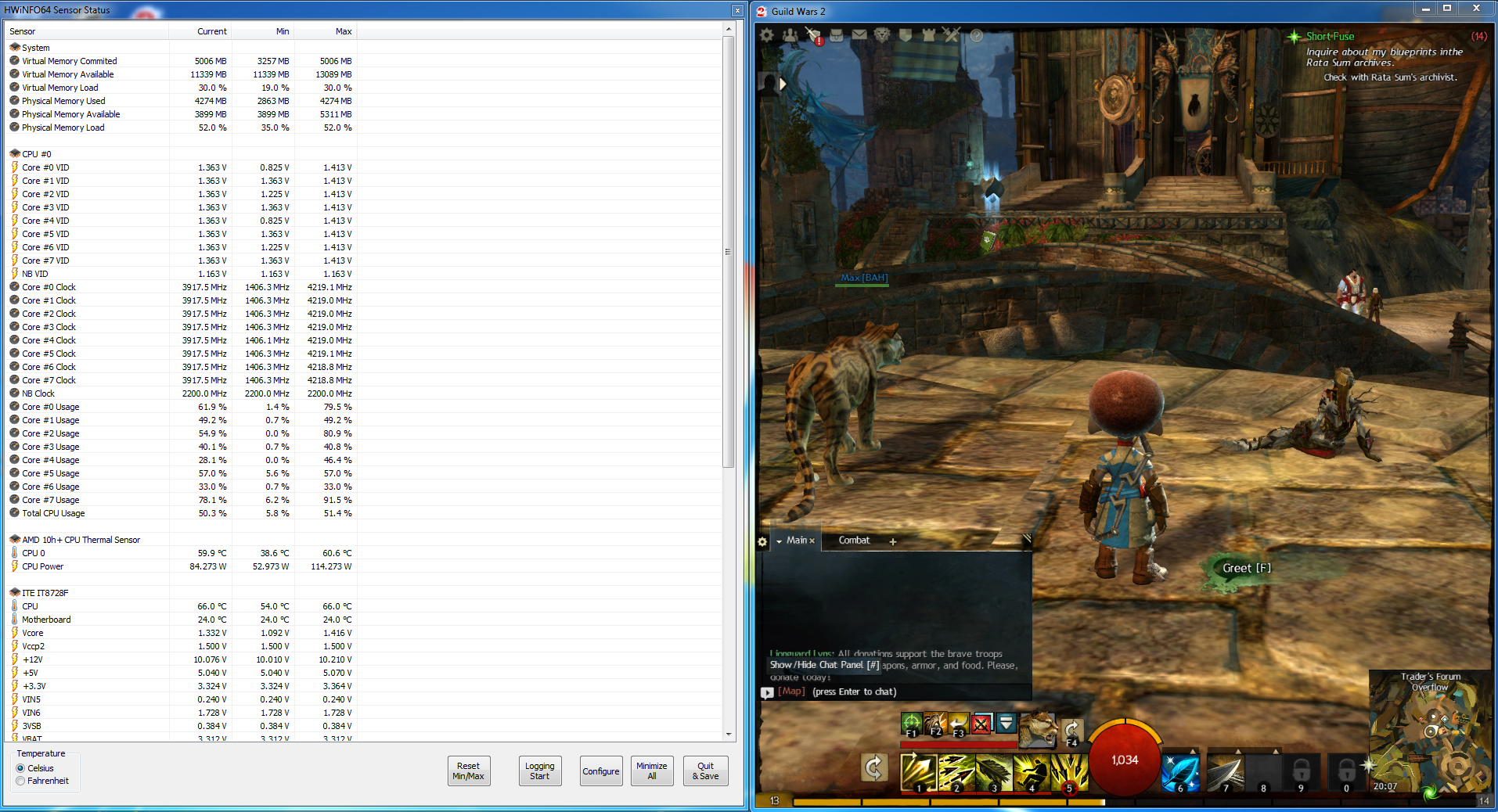
Task: Click the pet F1 attack target icon
Action: [911, 724]
